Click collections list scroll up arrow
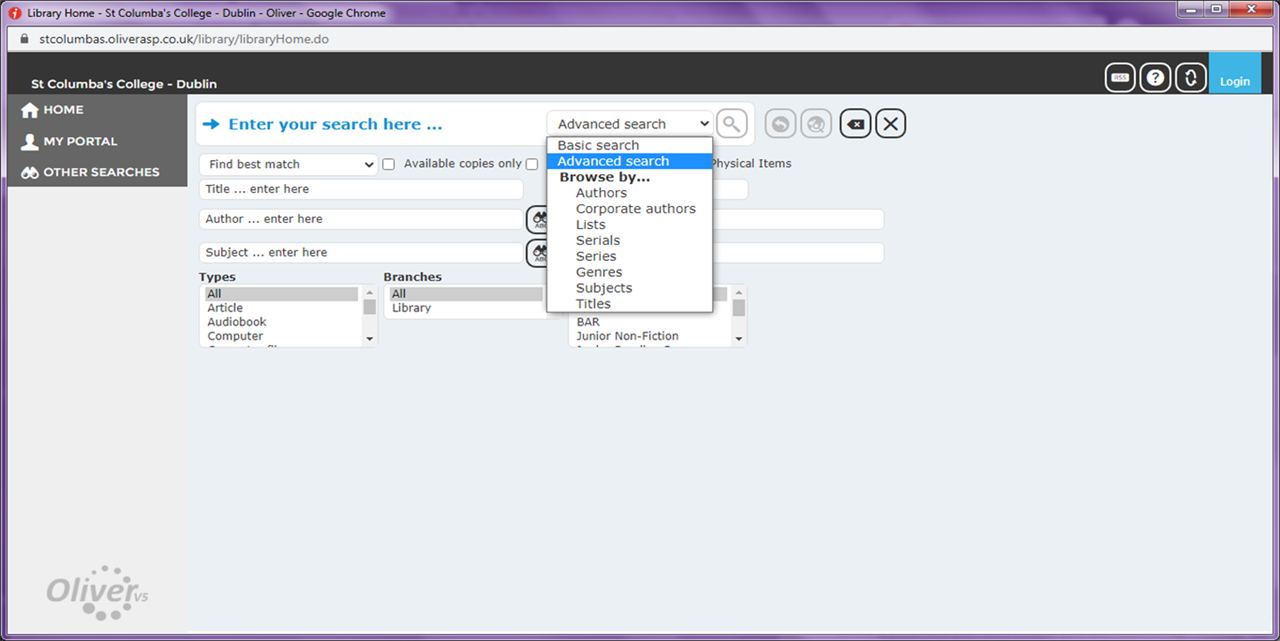This screenshot has height=641, width=1280. click(739, 292)
